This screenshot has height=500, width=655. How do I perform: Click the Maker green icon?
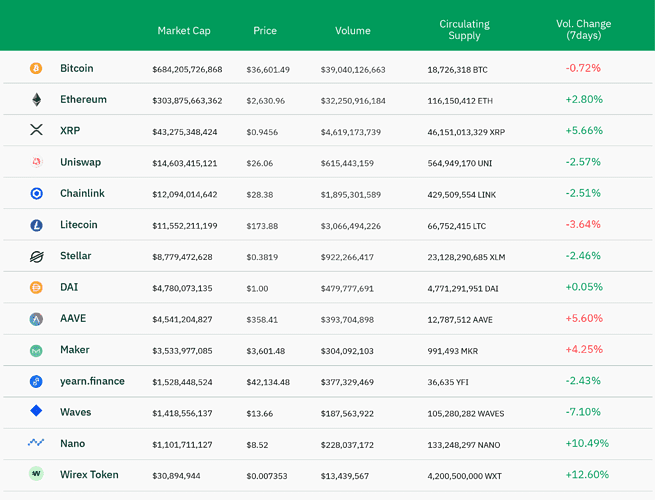(x=36, y=350)
